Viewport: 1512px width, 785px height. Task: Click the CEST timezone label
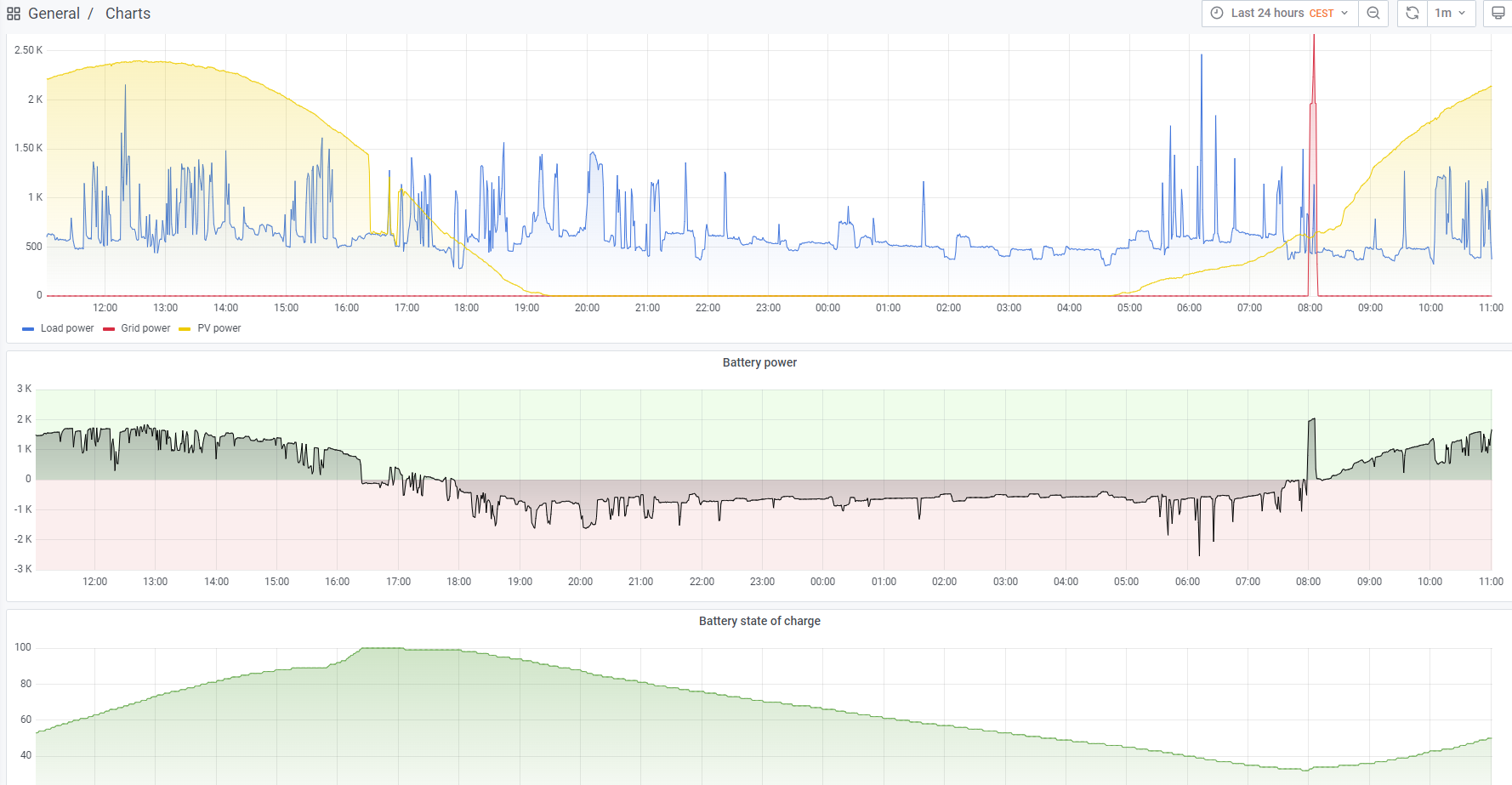tap(1322, 14)
